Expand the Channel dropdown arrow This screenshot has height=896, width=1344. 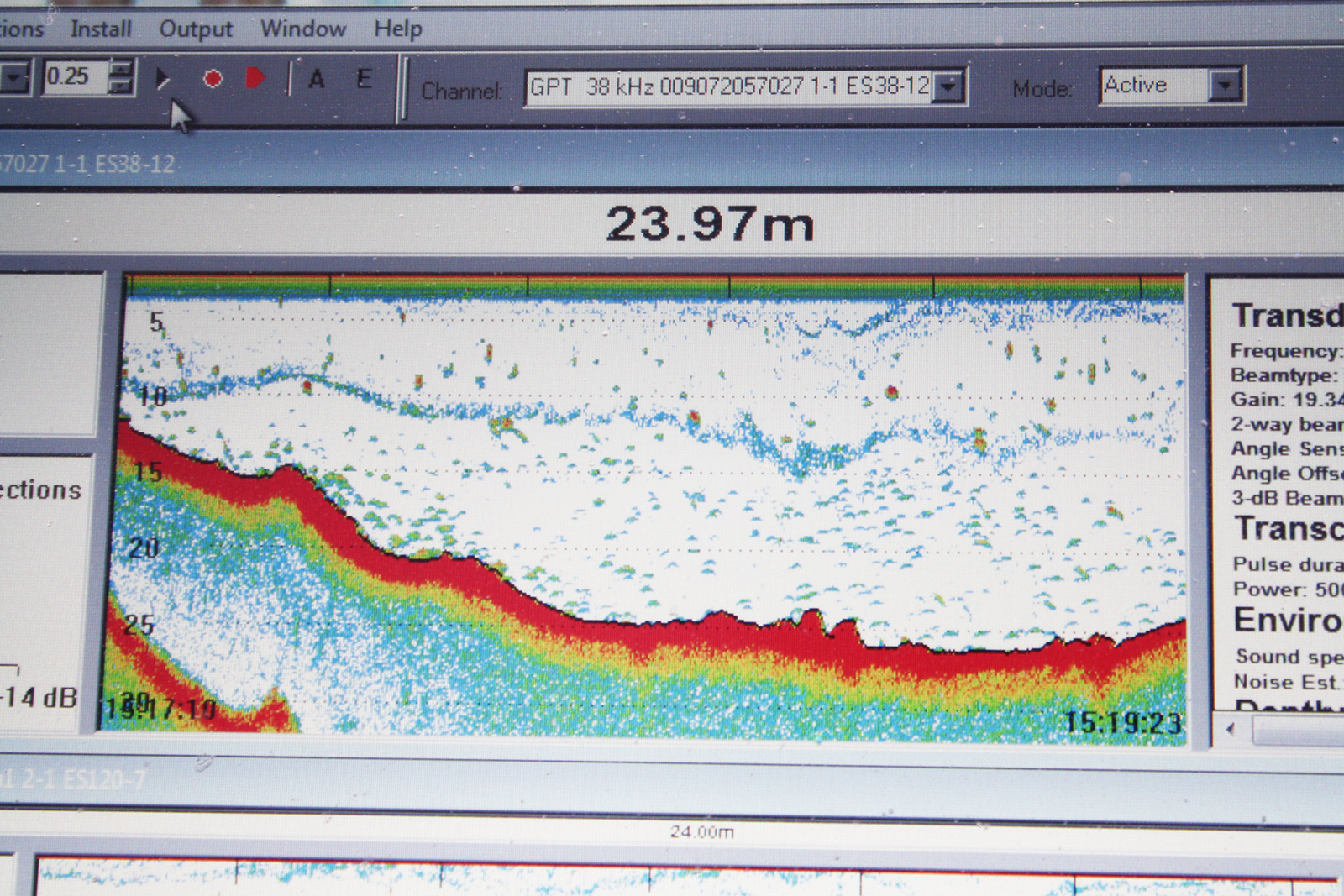click(949, 86)
